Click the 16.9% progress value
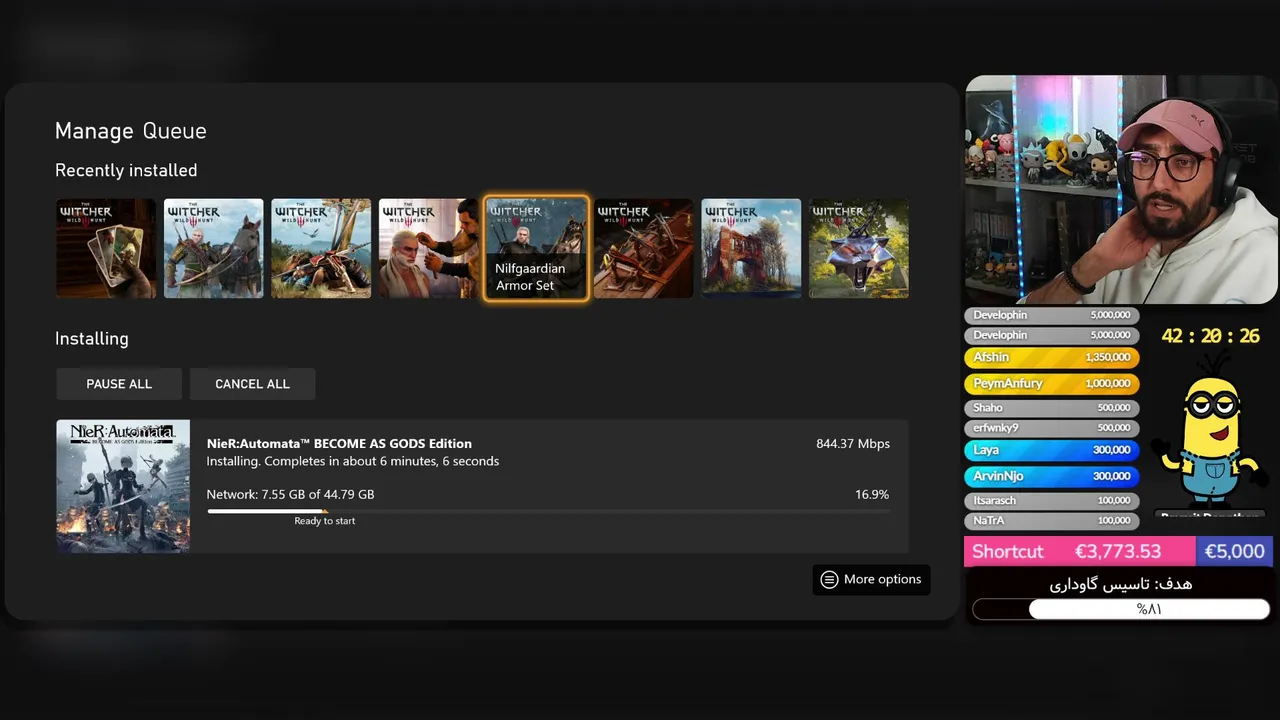Viewport: 1280px width, 720px height. click(x=872, y=494)
